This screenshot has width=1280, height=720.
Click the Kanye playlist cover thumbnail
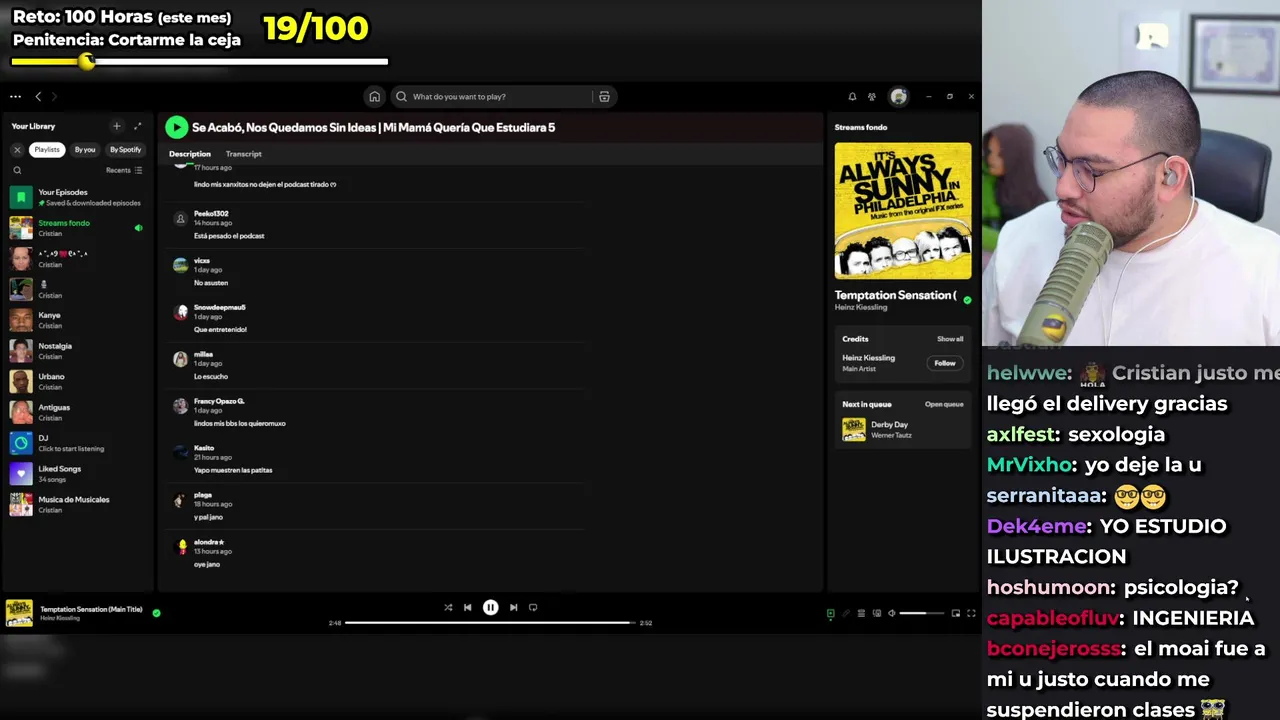point(21,320)
